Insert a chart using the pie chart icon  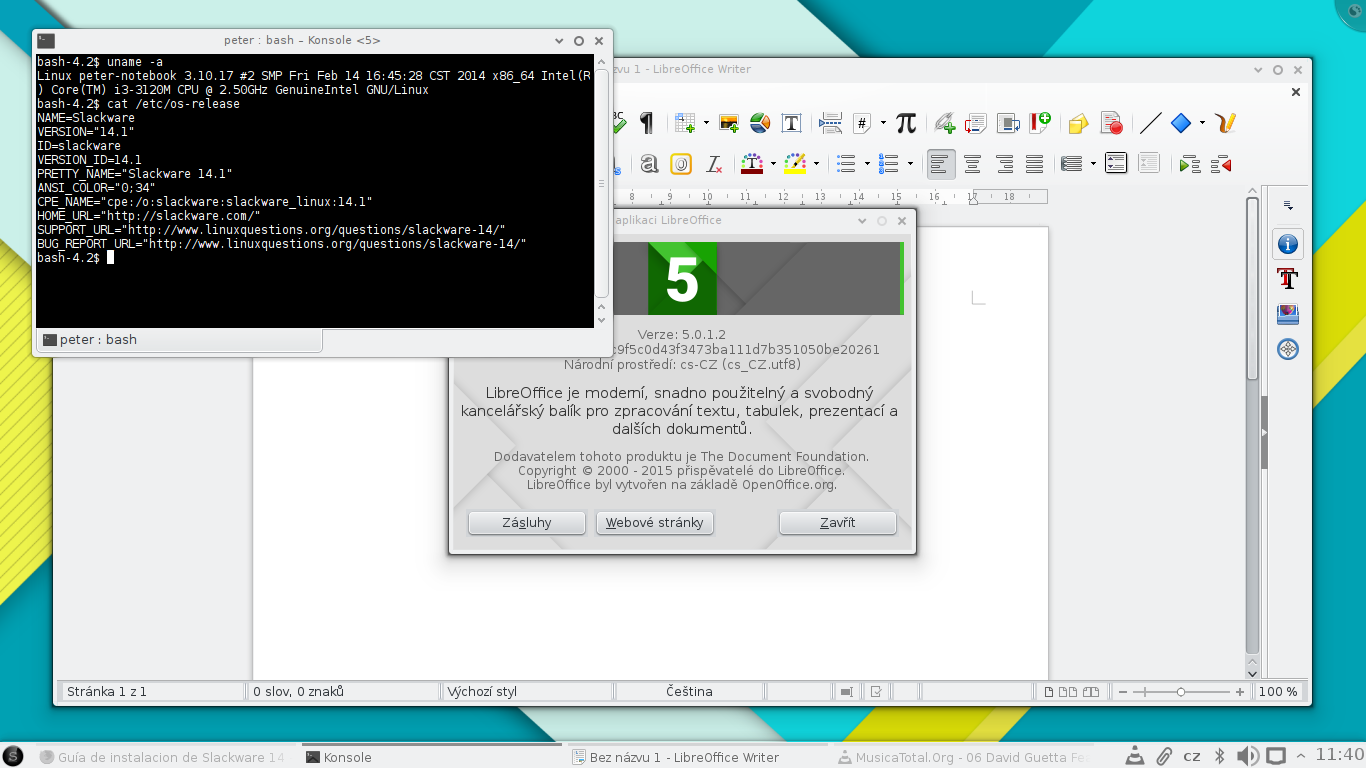click(759, 123)
